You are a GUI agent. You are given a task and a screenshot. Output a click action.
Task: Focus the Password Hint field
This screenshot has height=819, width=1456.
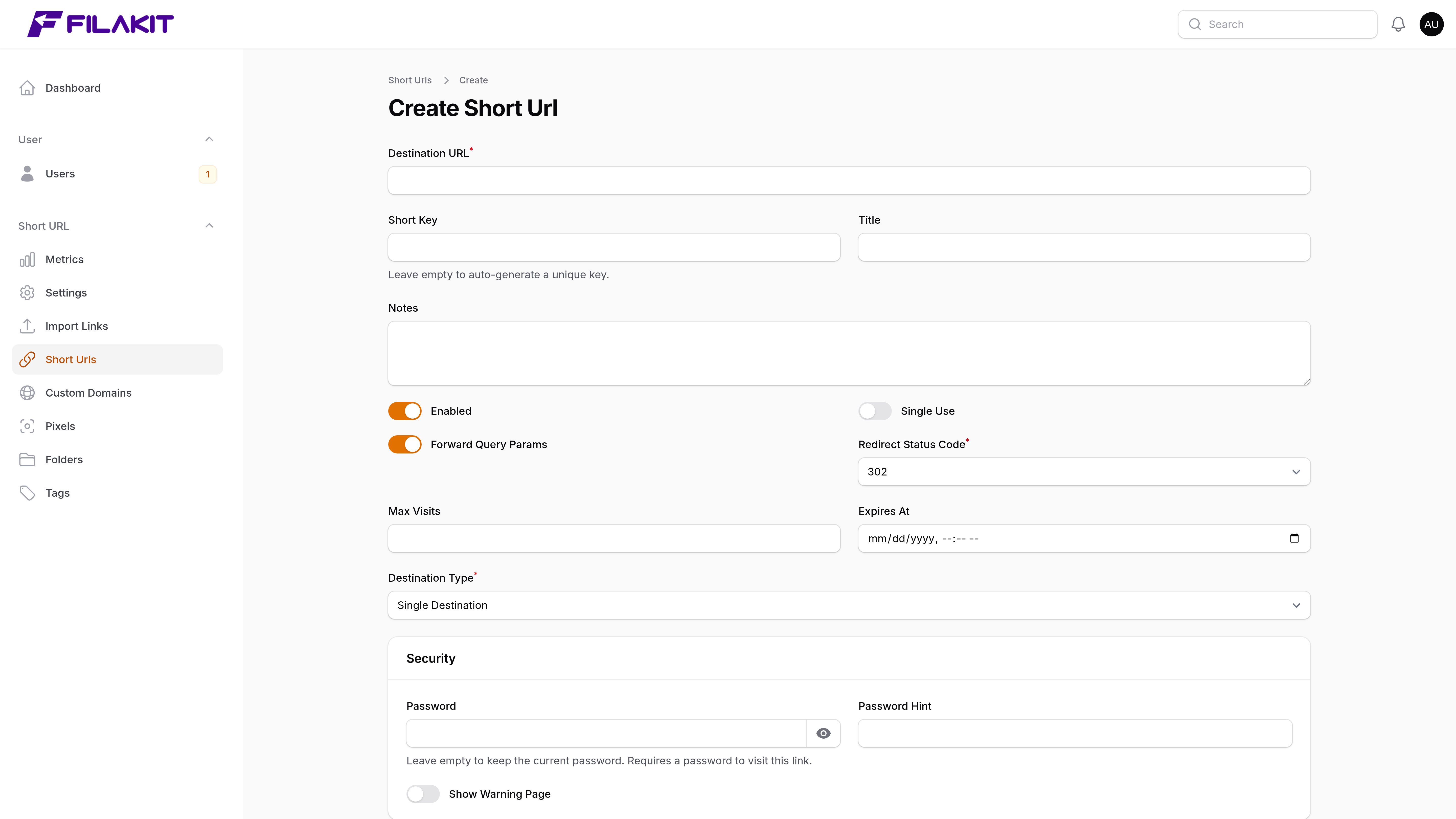click(1075, 733)
